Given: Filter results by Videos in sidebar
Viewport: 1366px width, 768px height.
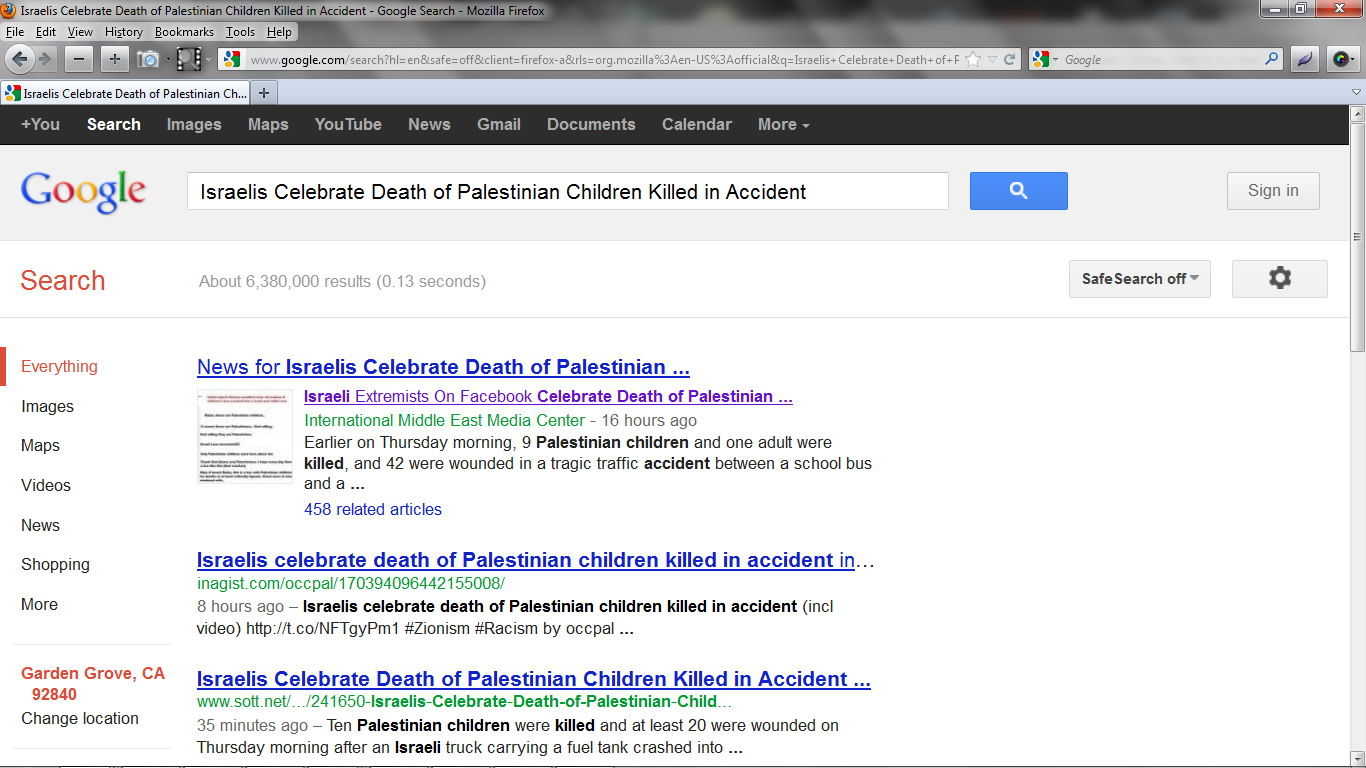Looking at the screenshot, I should (46, 485).
